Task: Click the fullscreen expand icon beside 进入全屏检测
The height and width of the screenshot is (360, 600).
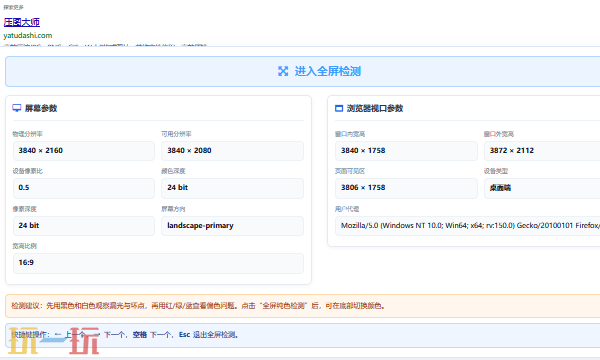Action: click(283, 71)
